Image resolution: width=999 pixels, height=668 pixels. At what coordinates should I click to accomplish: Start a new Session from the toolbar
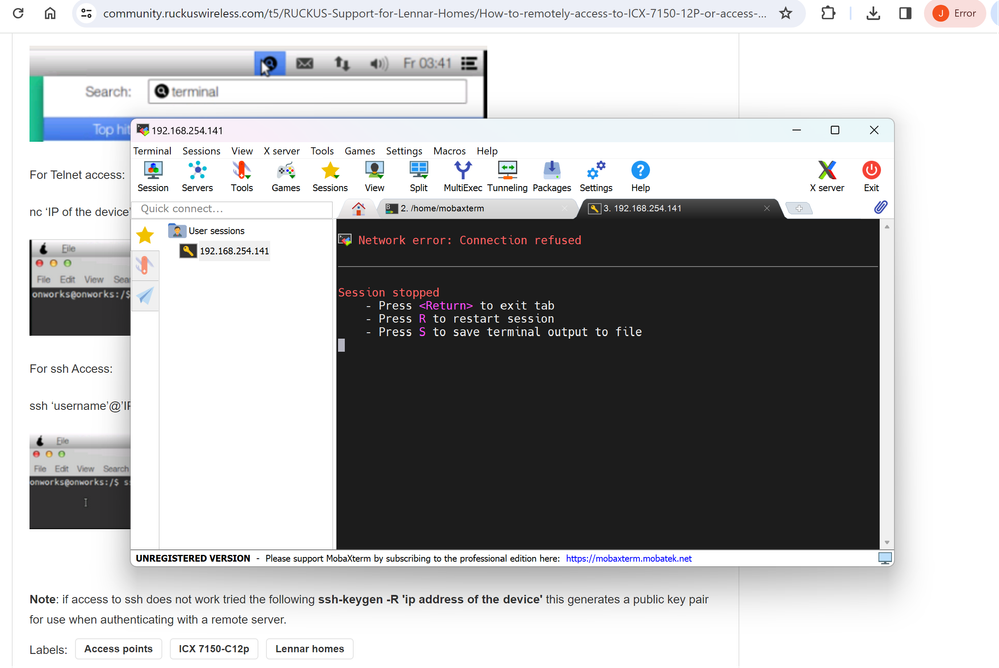(x=152, y=176)
